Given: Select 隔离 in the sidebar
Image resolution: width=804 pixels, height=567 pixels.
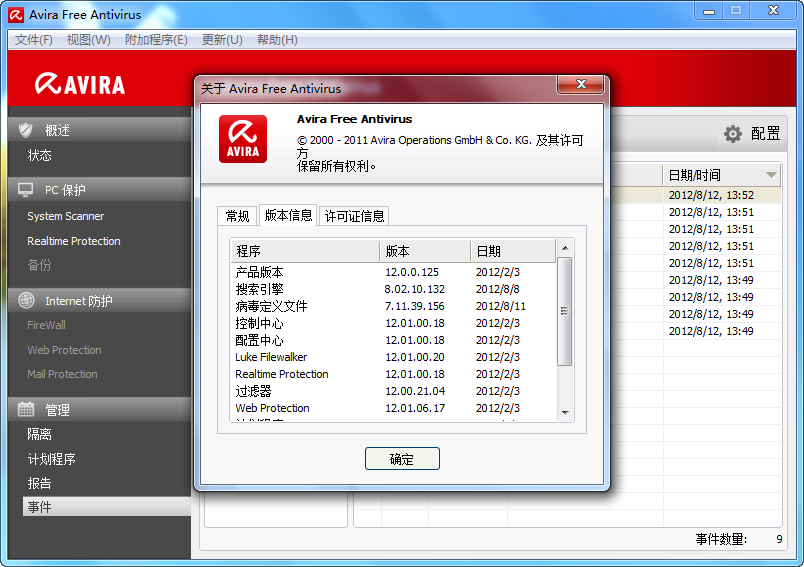Looking at the screenshot, I should tap(40, 435).
